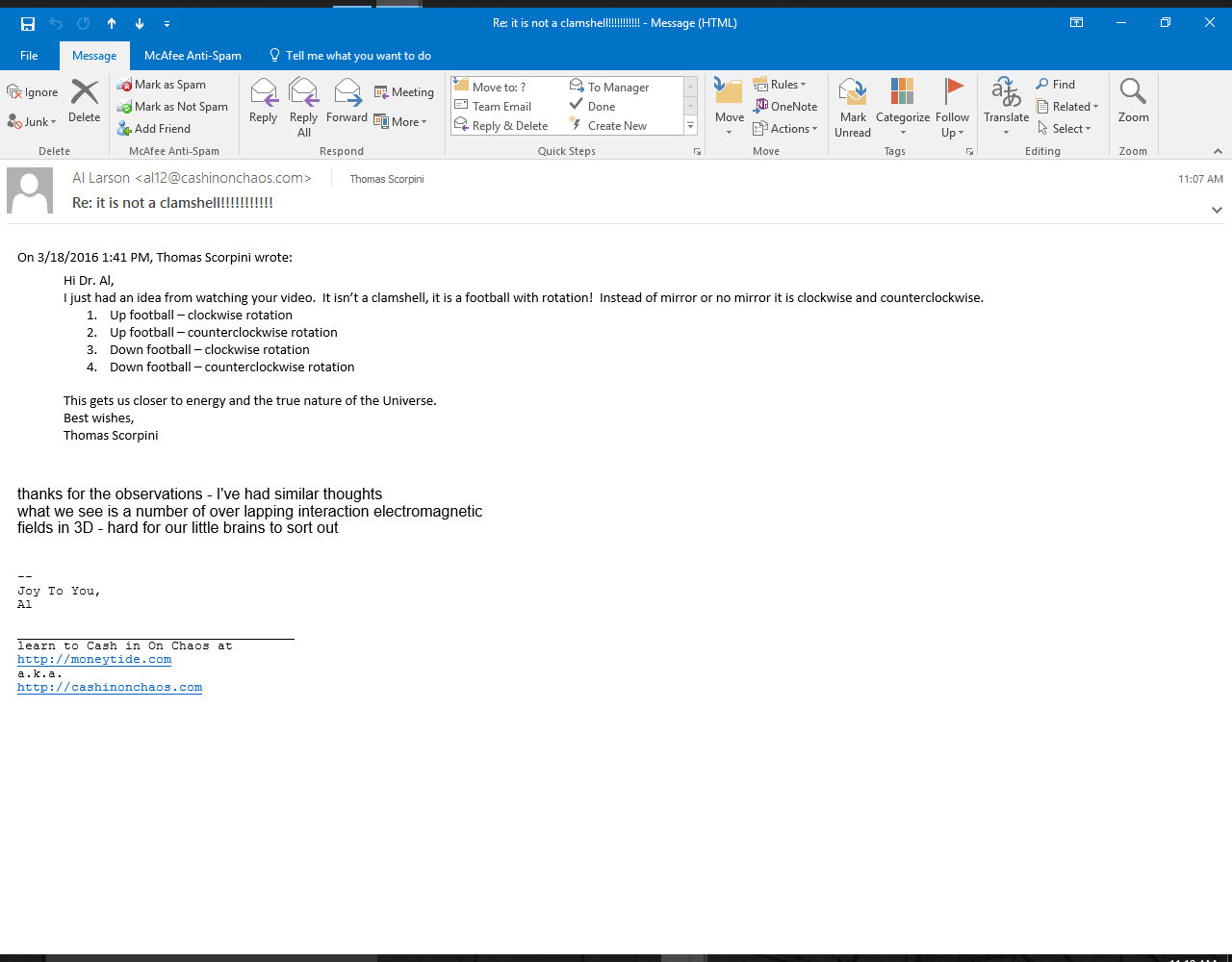Open the Customize Quick Access Toolbar dropdown

(x=167, y=23)
